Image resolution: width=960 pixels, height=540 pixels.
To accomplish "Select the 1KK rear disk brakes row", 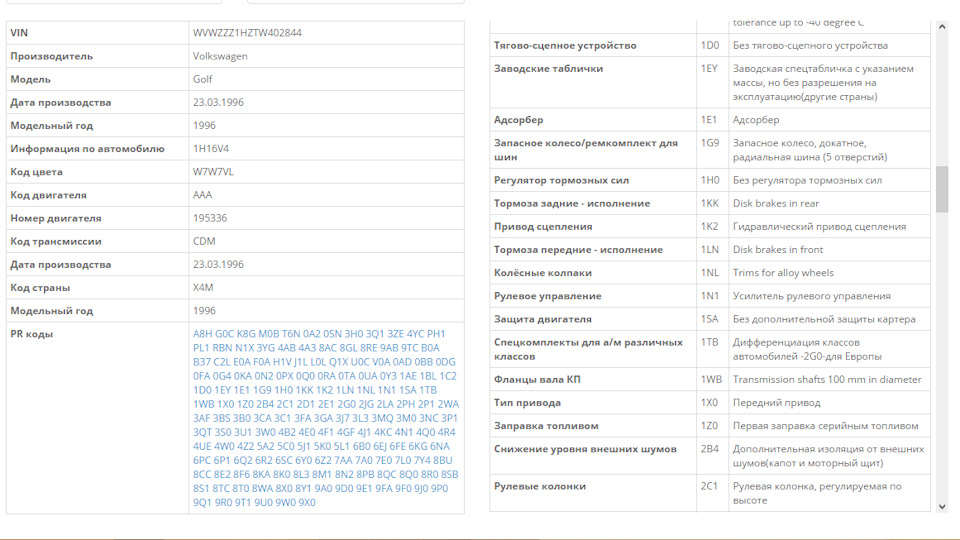I will (x=710, y=204).
